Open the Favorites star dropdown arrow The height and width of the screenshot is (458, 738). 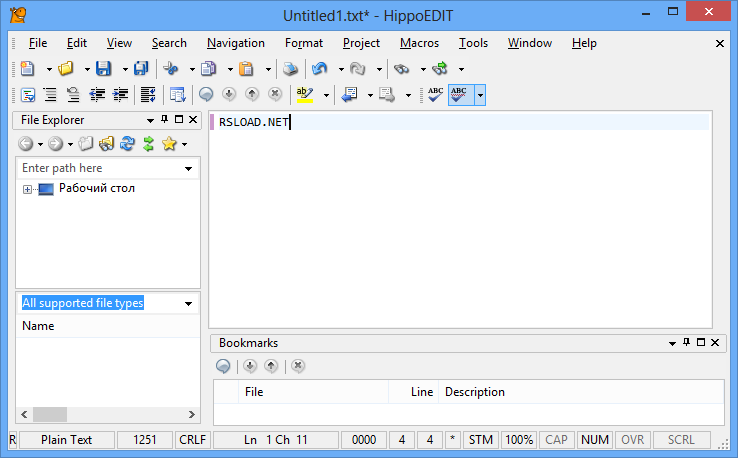pos(184,144)
